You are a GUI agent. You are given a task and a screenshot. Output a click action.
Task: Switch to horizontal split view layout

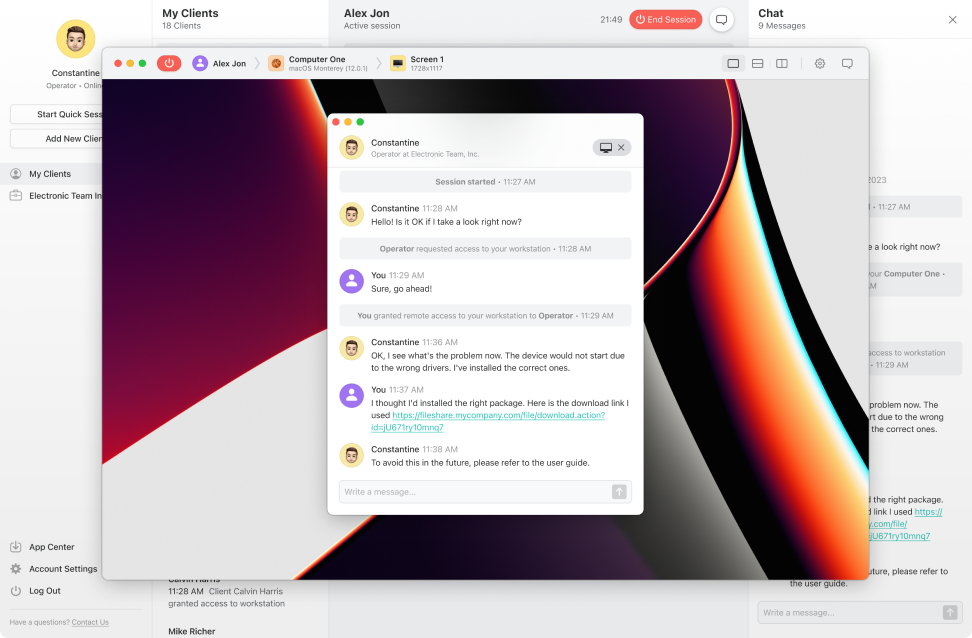coord(757,63)
